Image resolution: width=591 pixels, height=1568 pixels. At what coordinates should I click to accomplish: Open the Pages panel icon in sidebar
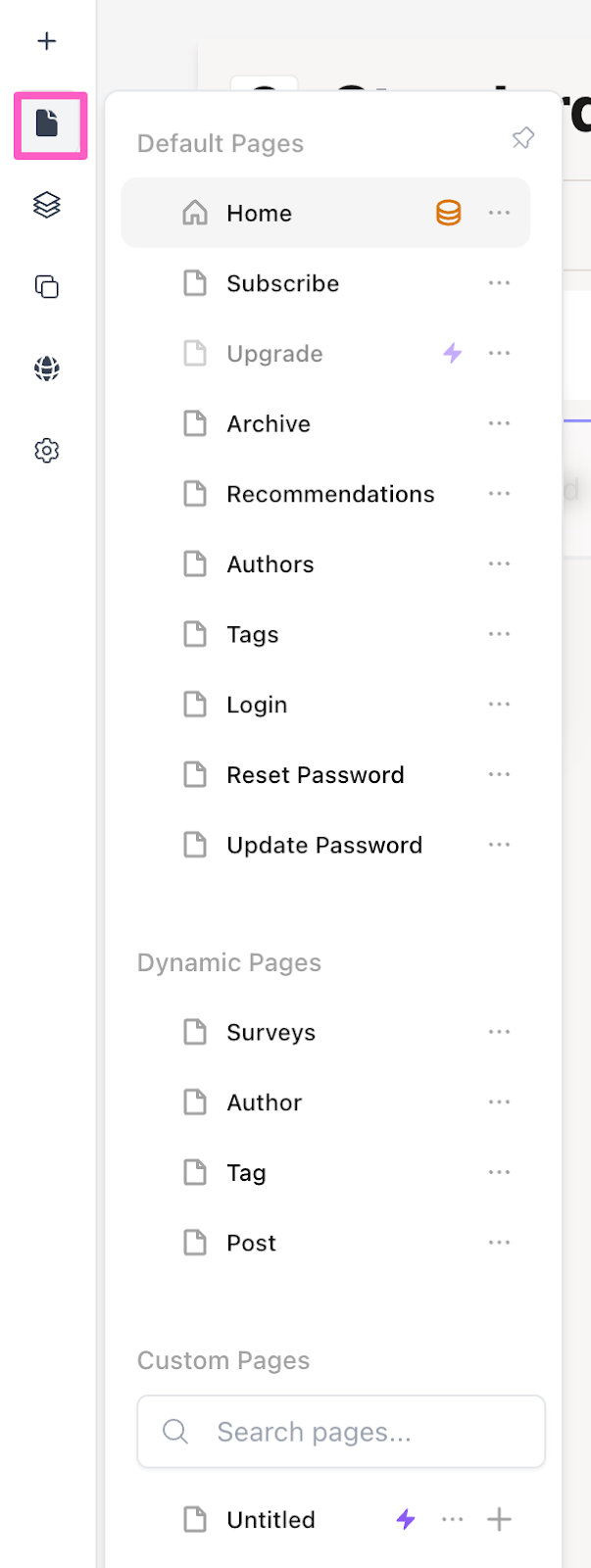(x=47, y=123)
